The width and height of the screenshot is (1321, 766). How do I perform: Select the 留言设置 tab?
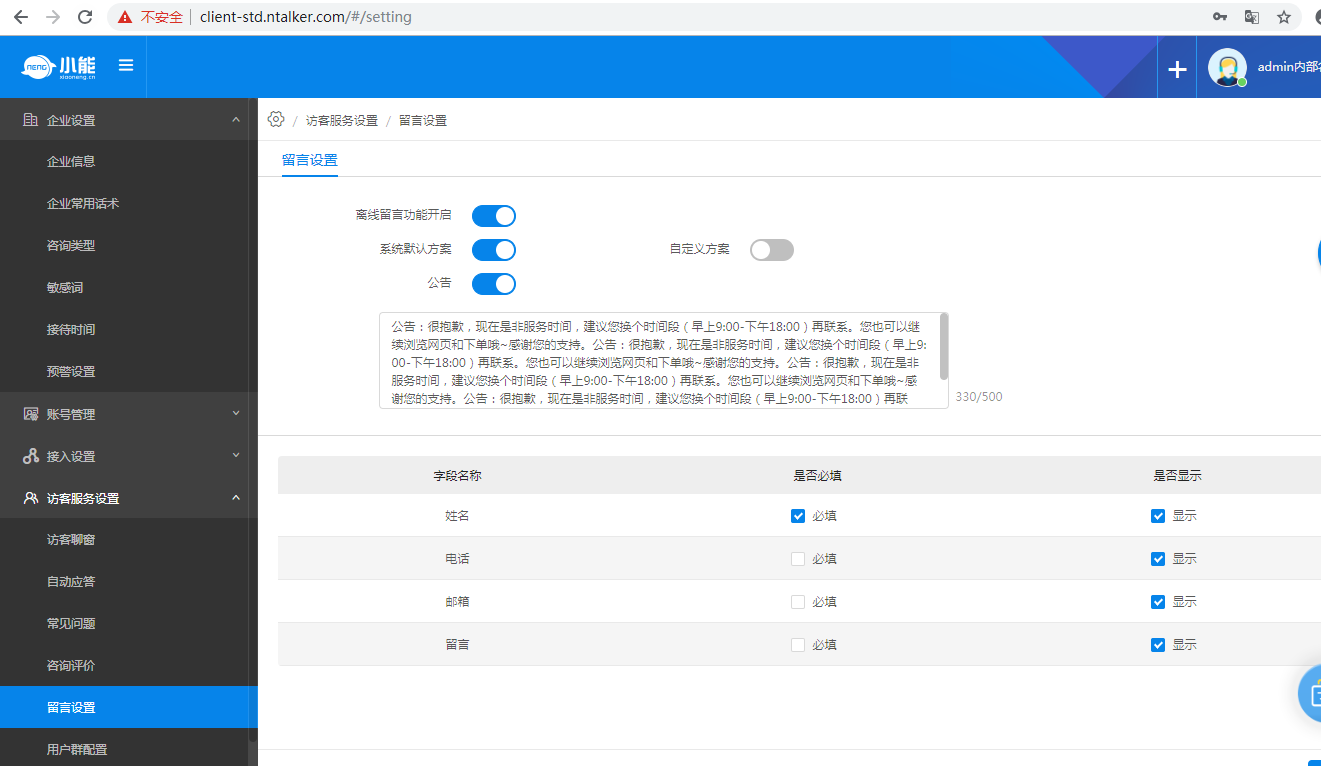point(310,160)
